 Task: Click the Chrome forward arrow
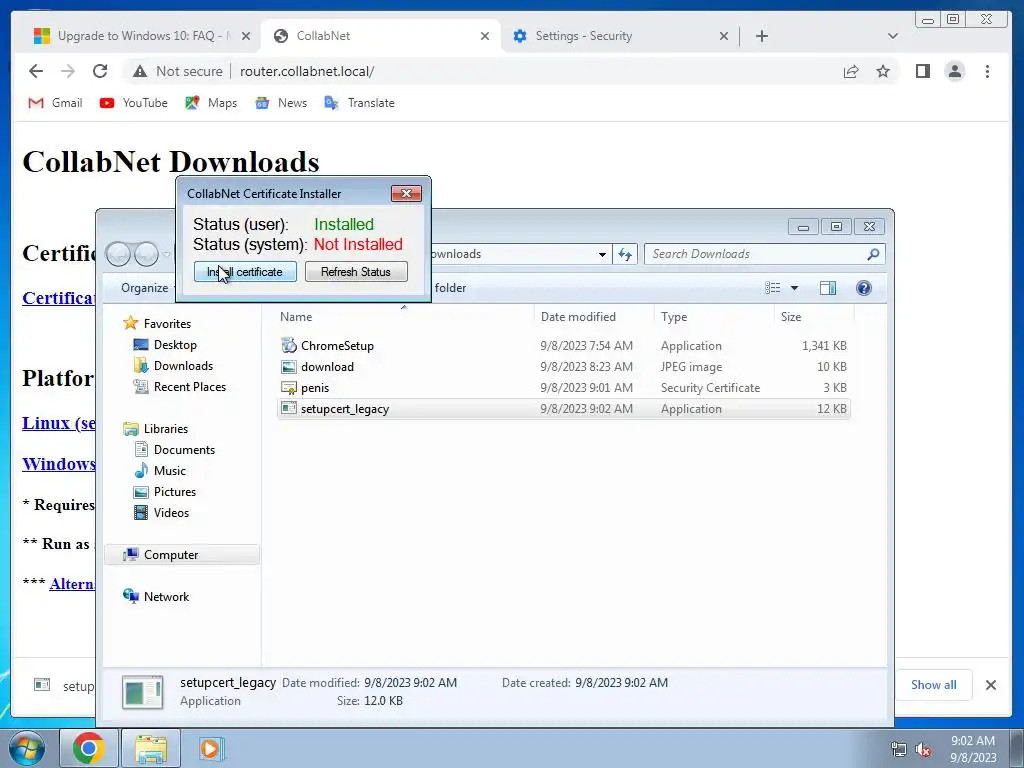68,71
